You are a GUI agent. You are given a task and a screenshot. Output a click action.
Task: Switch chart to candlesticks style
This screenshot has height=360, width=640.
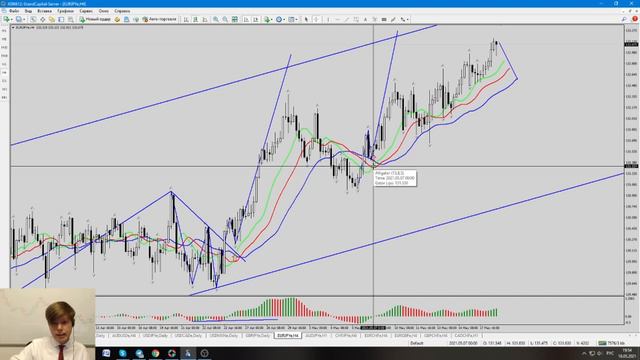coord(196,19)
